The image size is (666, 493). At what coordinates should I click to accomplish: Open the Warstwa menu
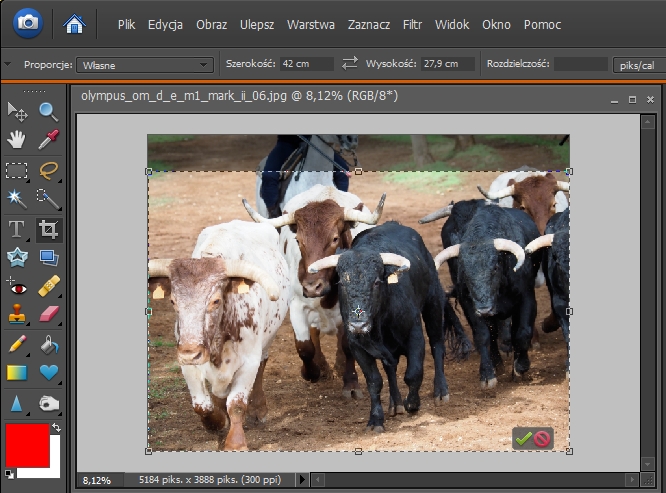pos(310,23)
